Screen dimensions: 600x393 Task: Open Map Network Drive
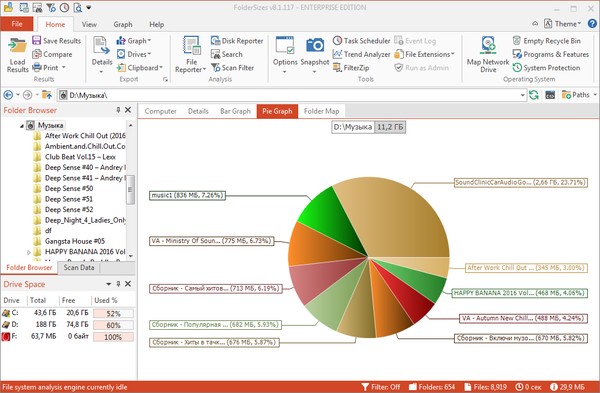tap(488, 55)
